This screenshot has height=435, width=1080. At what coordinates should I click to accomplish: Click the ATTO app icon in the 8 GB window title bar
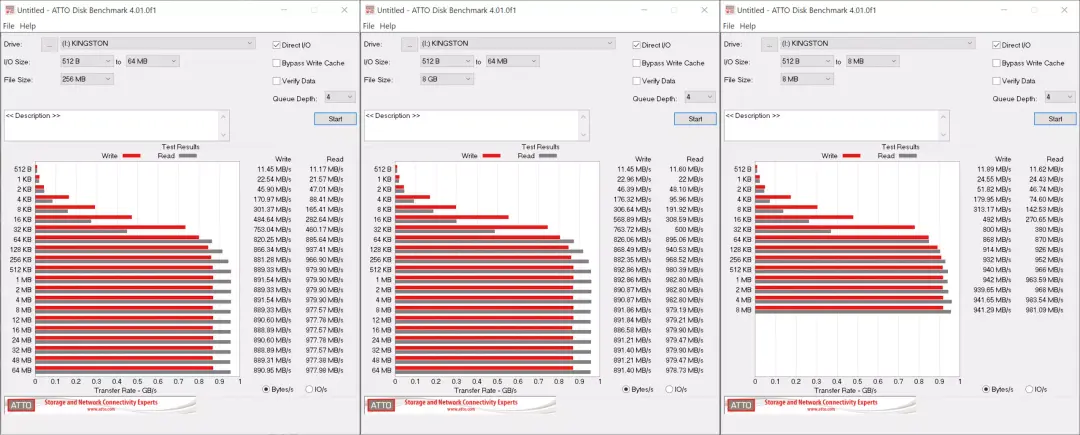point(369,10)
